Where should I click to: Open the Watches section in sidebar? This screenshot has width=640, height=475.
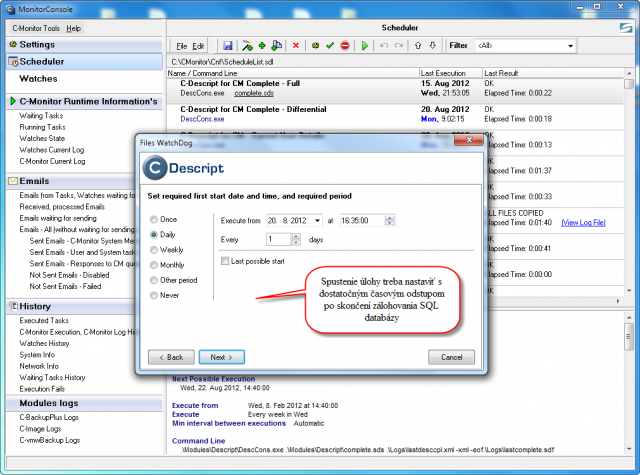pyautogui.click(x=38, y=78)
